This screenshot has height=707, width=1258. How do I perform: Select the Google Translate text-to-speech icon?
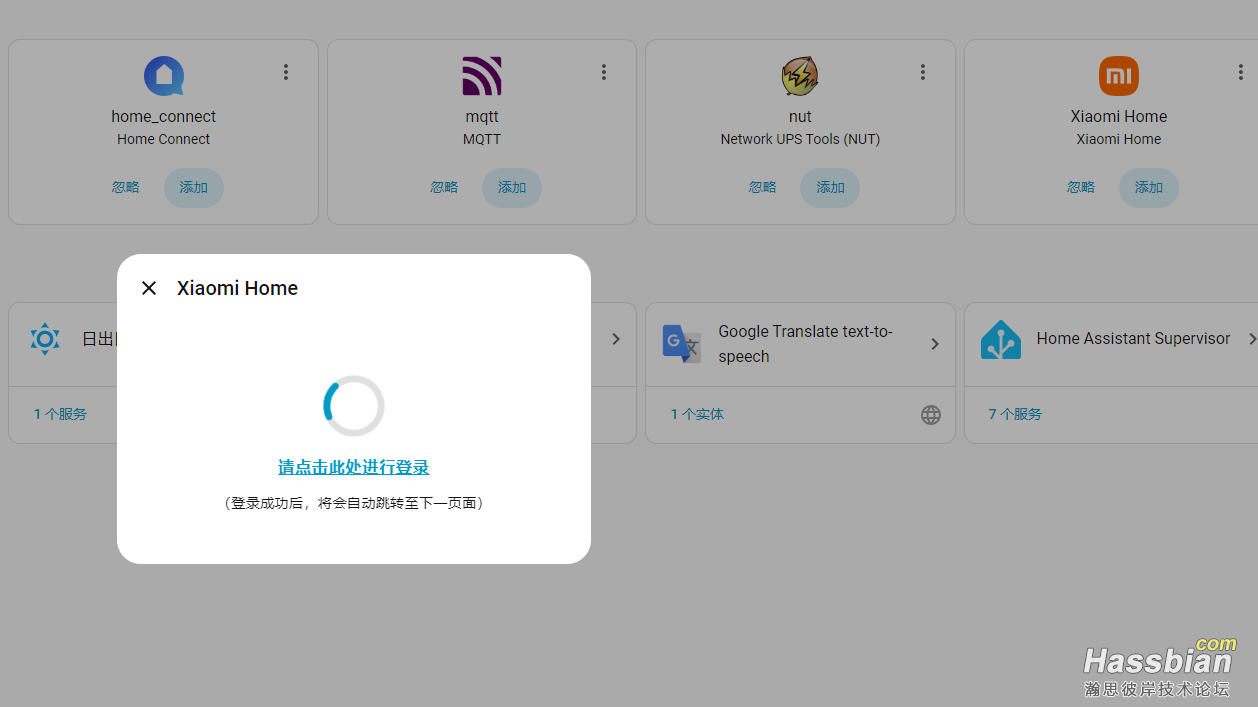pyautogui.click(x=681, y=342)
